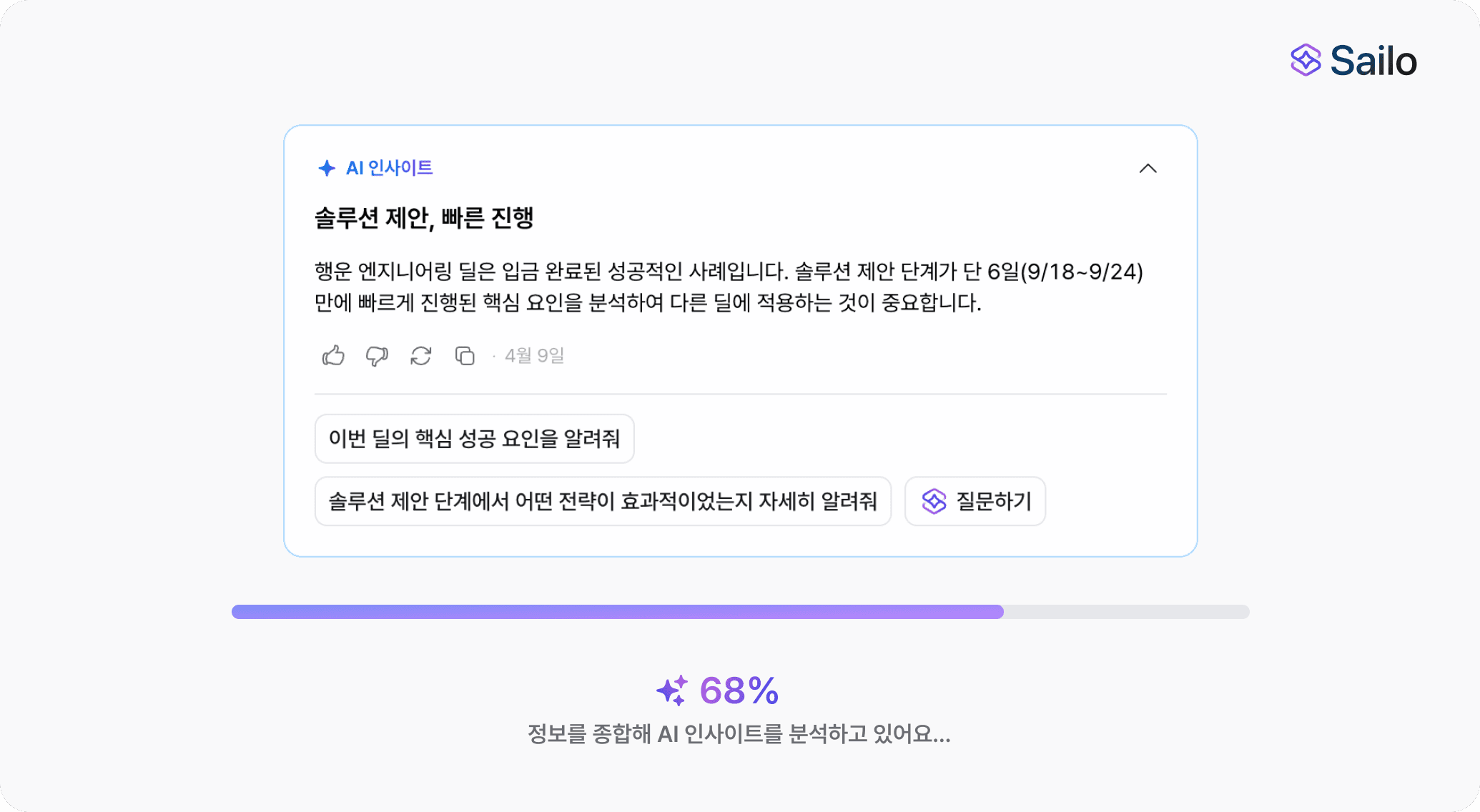Click the Sailo logo icon
1480x812 pixels.
point(1306,60)
